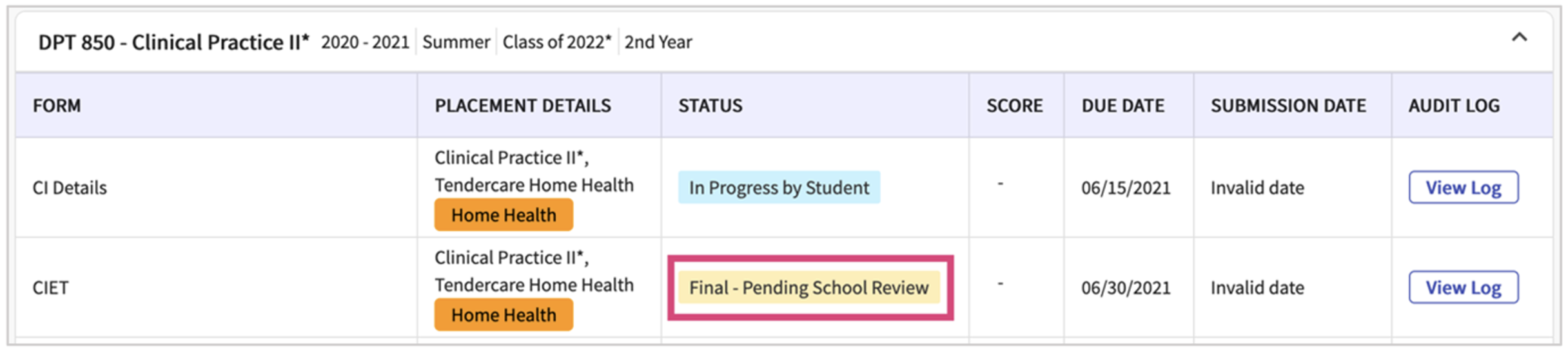Click the Summer term label in header
This screenshot has height=353, width=1568.
[456, 43]
